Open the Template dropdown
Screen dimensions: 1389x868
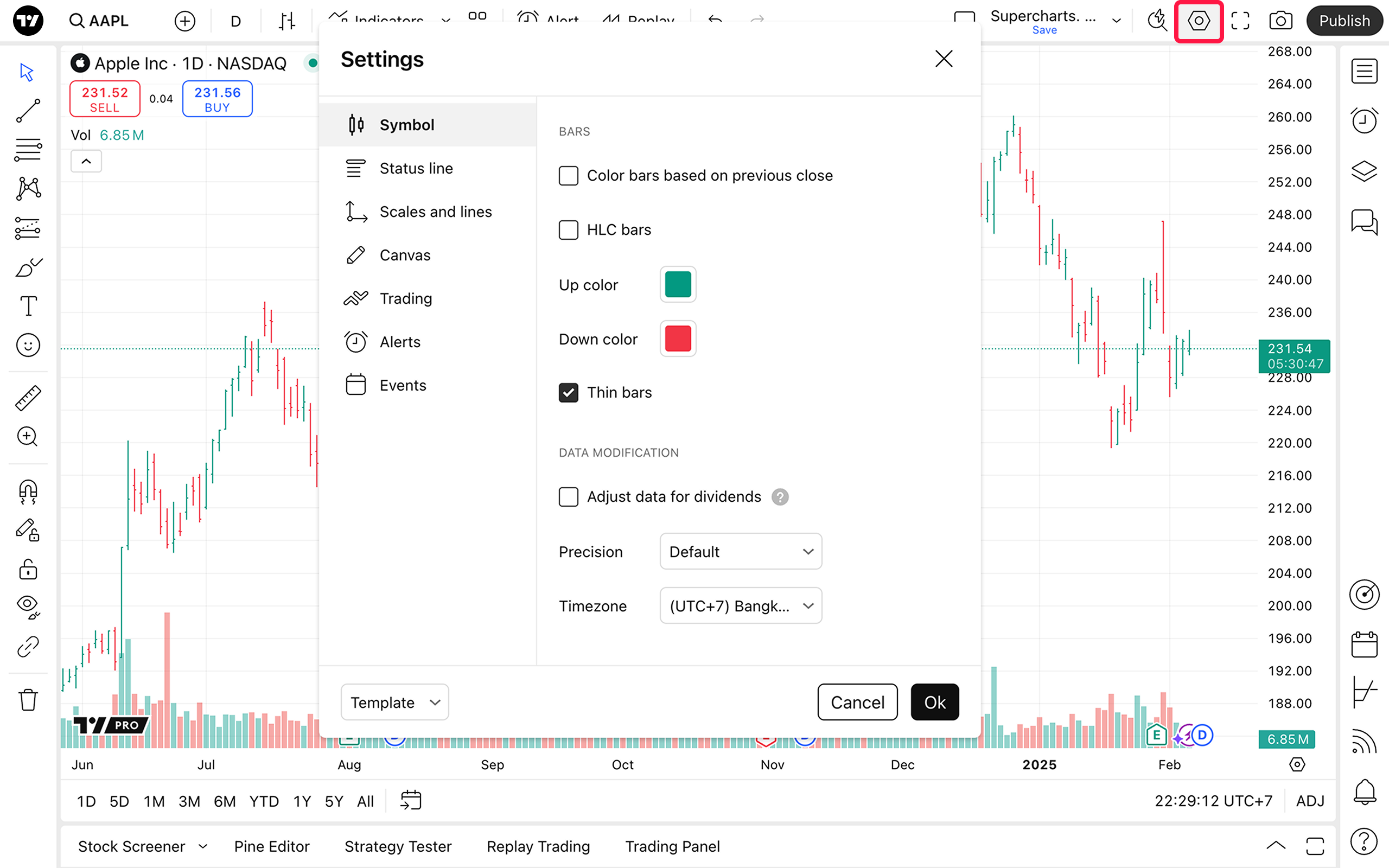394,702
